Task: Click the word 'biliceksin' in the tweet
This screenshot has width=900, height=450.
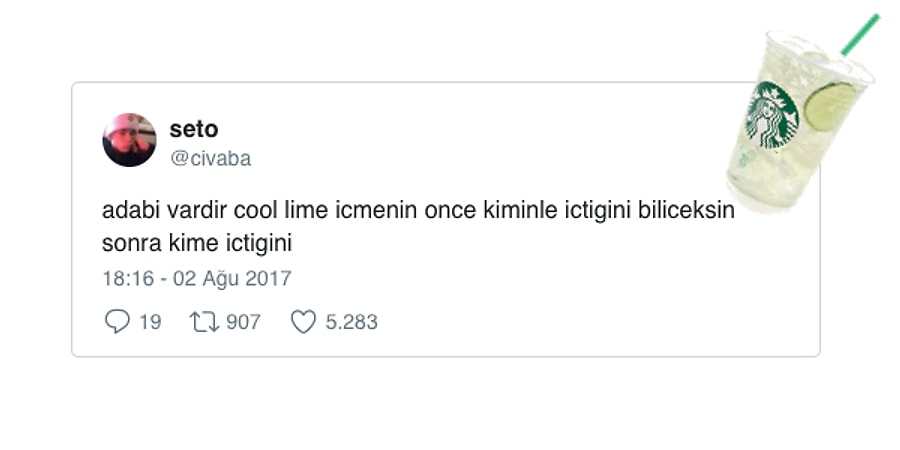Action: click(686, 211)
